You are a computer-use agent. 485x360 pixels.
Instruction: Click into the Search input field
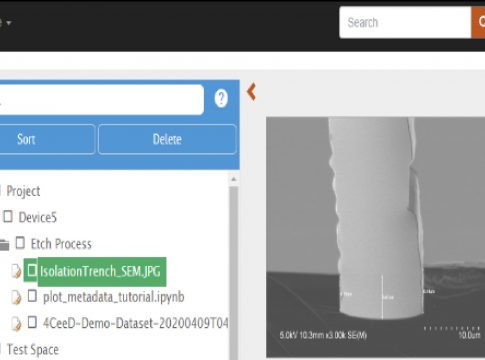405,22
